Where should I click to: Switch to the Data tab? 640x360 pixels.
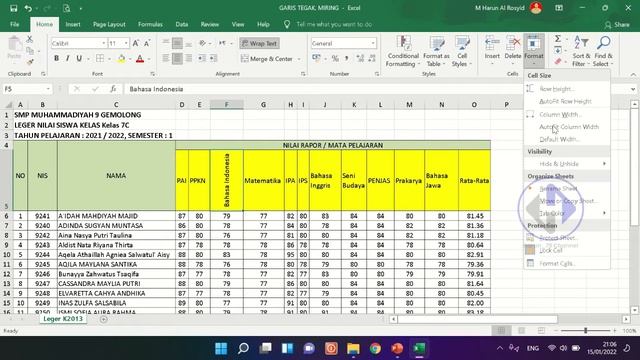click(x=182, y=24)
